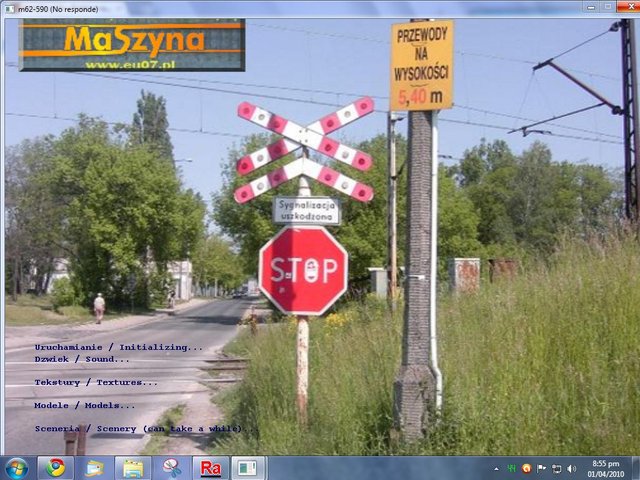Screen dimensions: 640x480
Task: Close the unresponsive m62-590 window
Action: coord(628,7)
